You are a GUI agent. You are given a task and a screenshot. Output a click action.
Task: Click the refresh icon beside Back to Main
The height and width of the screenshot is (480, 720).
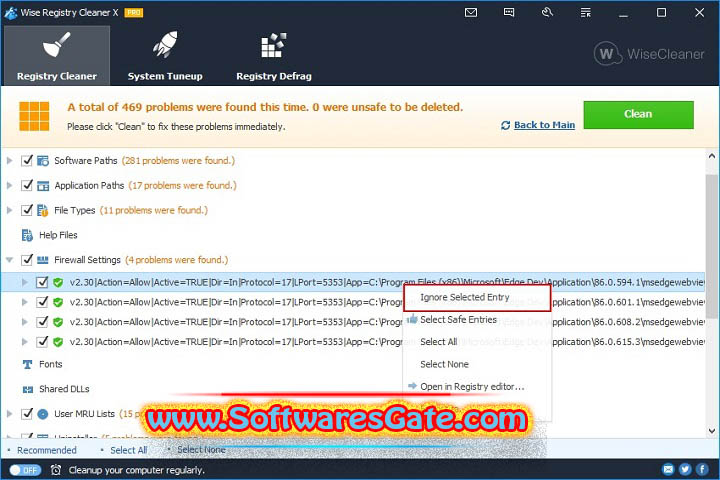coord(506,125)
